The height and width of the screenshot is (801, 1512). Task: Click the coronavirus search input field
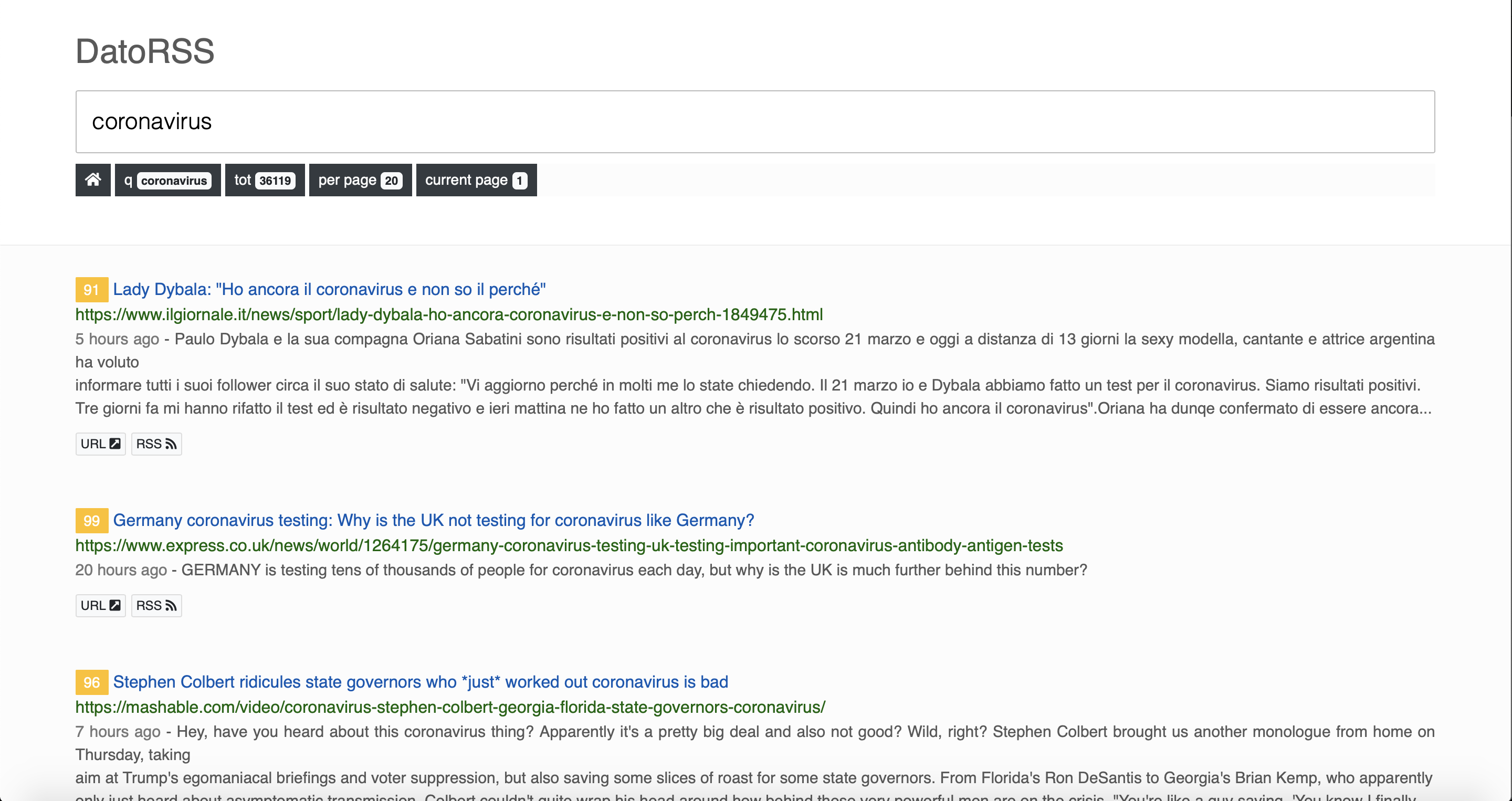(x=755, y=121)
